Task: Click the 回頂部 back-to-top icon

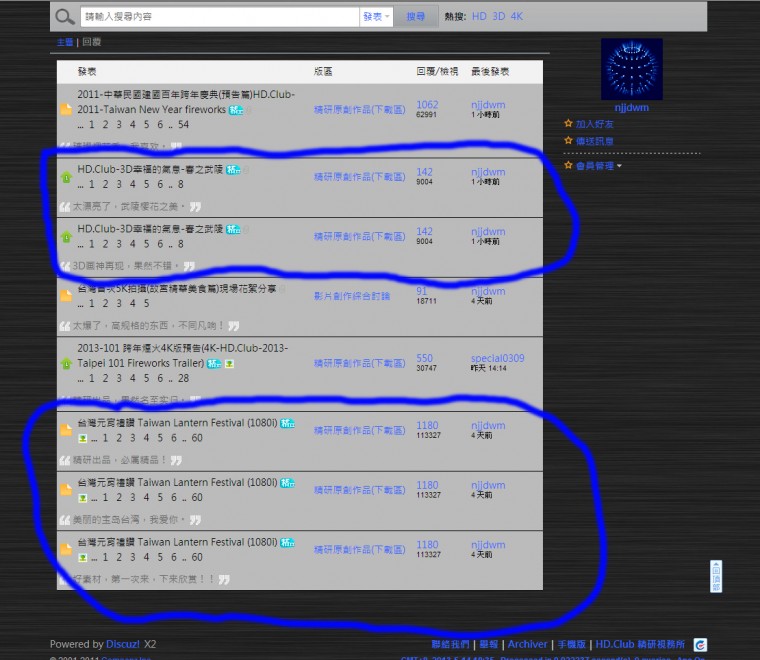Action: coord(715,576)
